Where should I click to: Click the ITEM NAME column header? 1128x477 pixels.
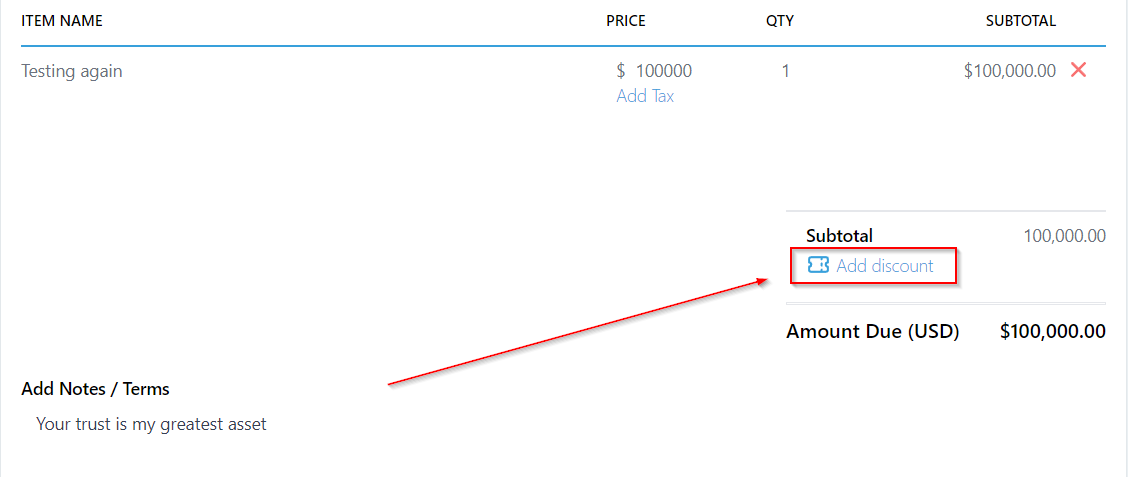click(62, 20)
